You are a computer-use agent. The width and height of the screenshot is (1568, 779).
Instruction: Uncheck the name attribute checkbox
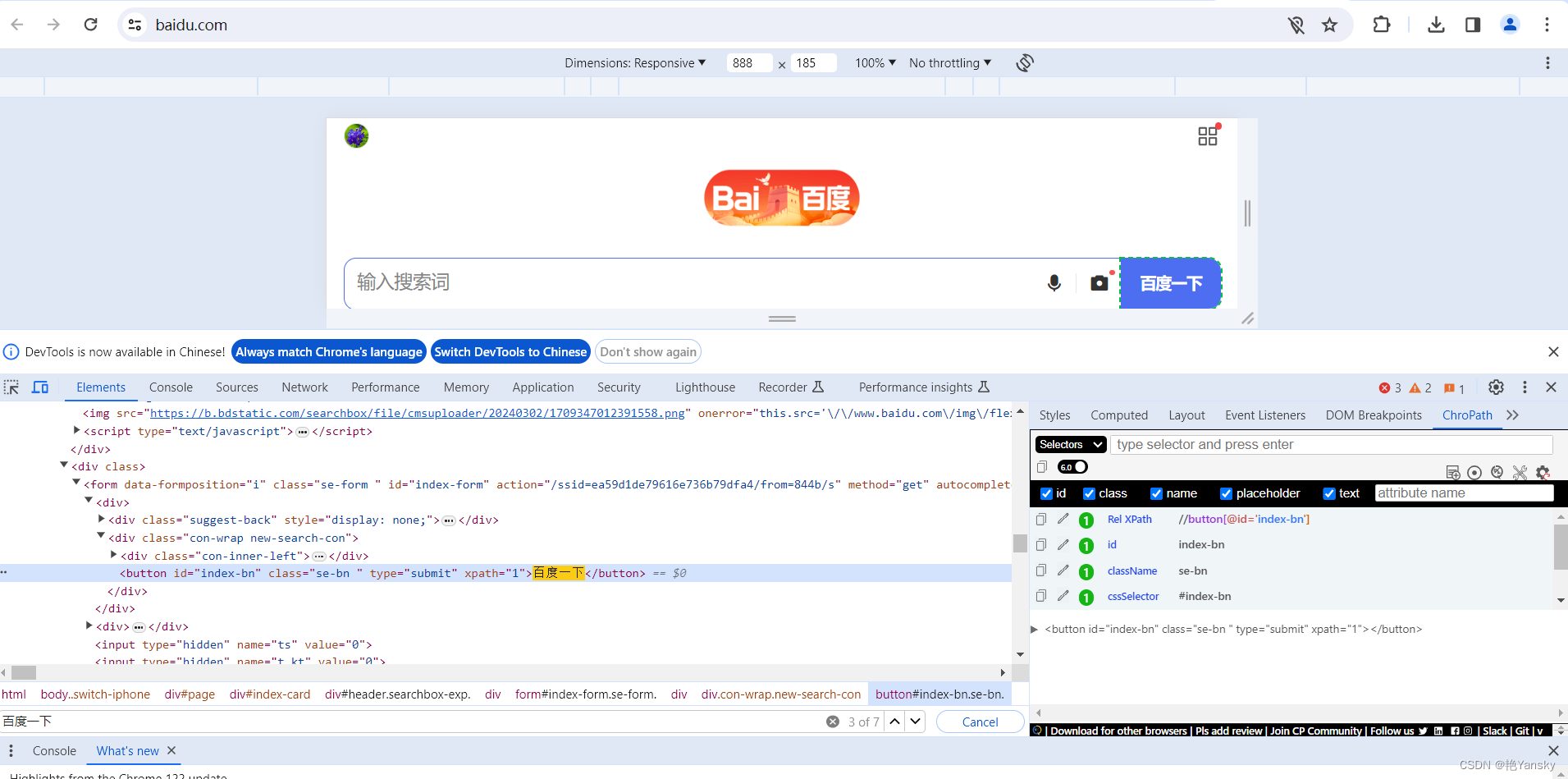pyautogui.click(x=1156, y=493)
